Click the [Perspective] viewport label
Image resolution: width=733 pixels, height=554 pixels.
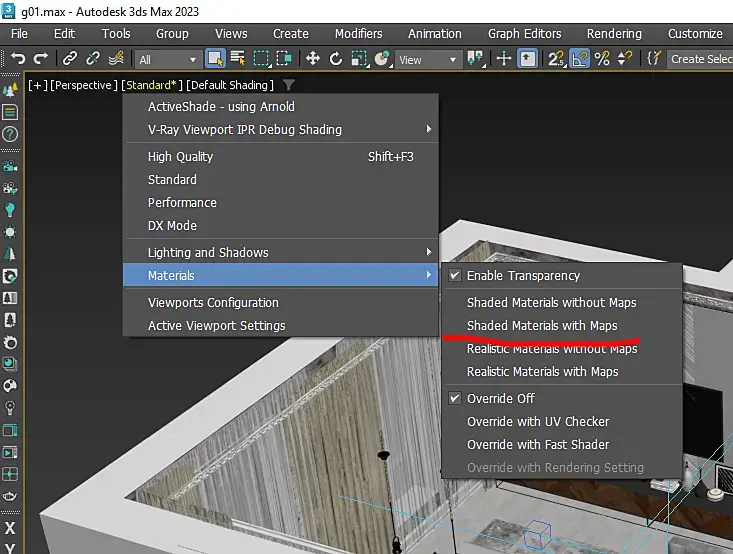pyautogui.click(x=84, y=85)
